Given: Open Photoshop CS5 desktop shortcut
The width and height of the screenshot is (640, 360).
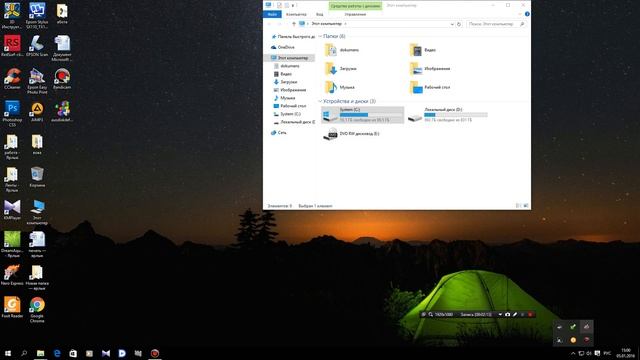Looking at the screenshot, I should pyautogui.click(x=12, y=113).
